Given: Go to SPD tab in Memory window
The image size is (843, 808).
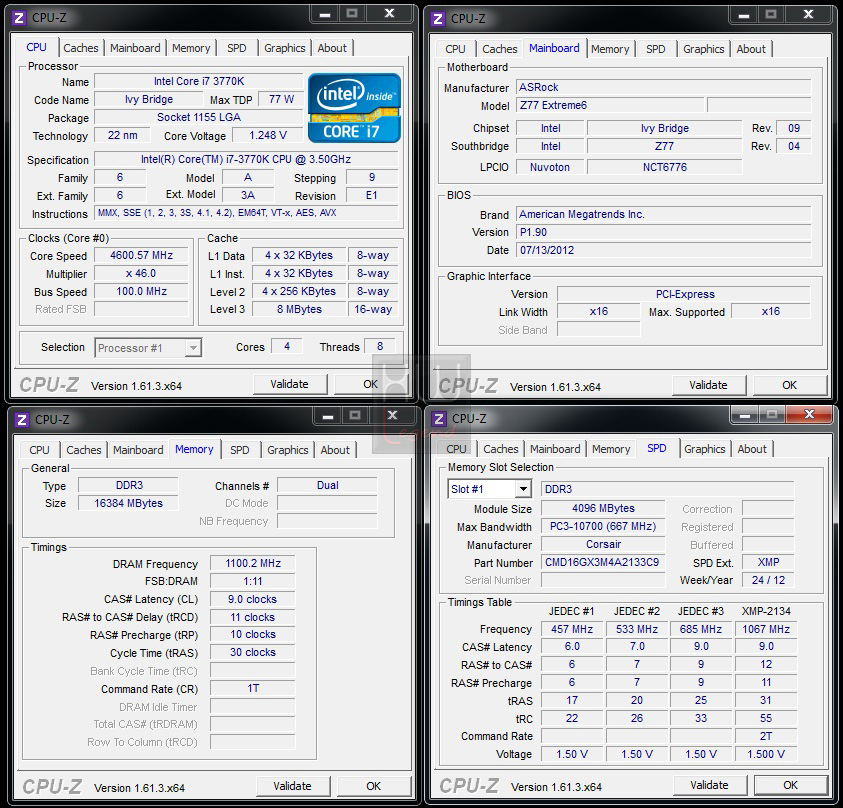Looking at the screenshot, I should click(x=240, y=450).
